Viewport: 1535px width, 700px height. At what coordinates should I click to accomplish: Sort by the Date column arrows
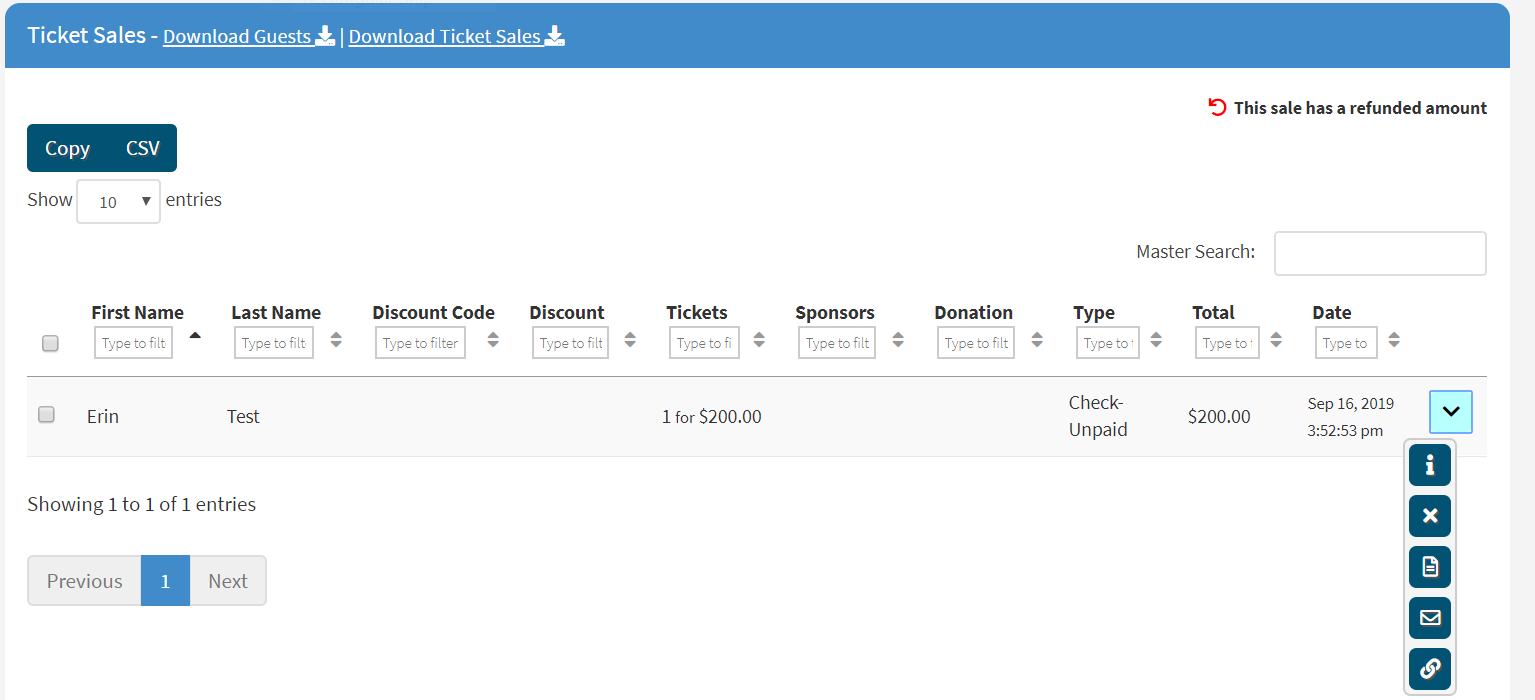click(x=1394, y=341)
